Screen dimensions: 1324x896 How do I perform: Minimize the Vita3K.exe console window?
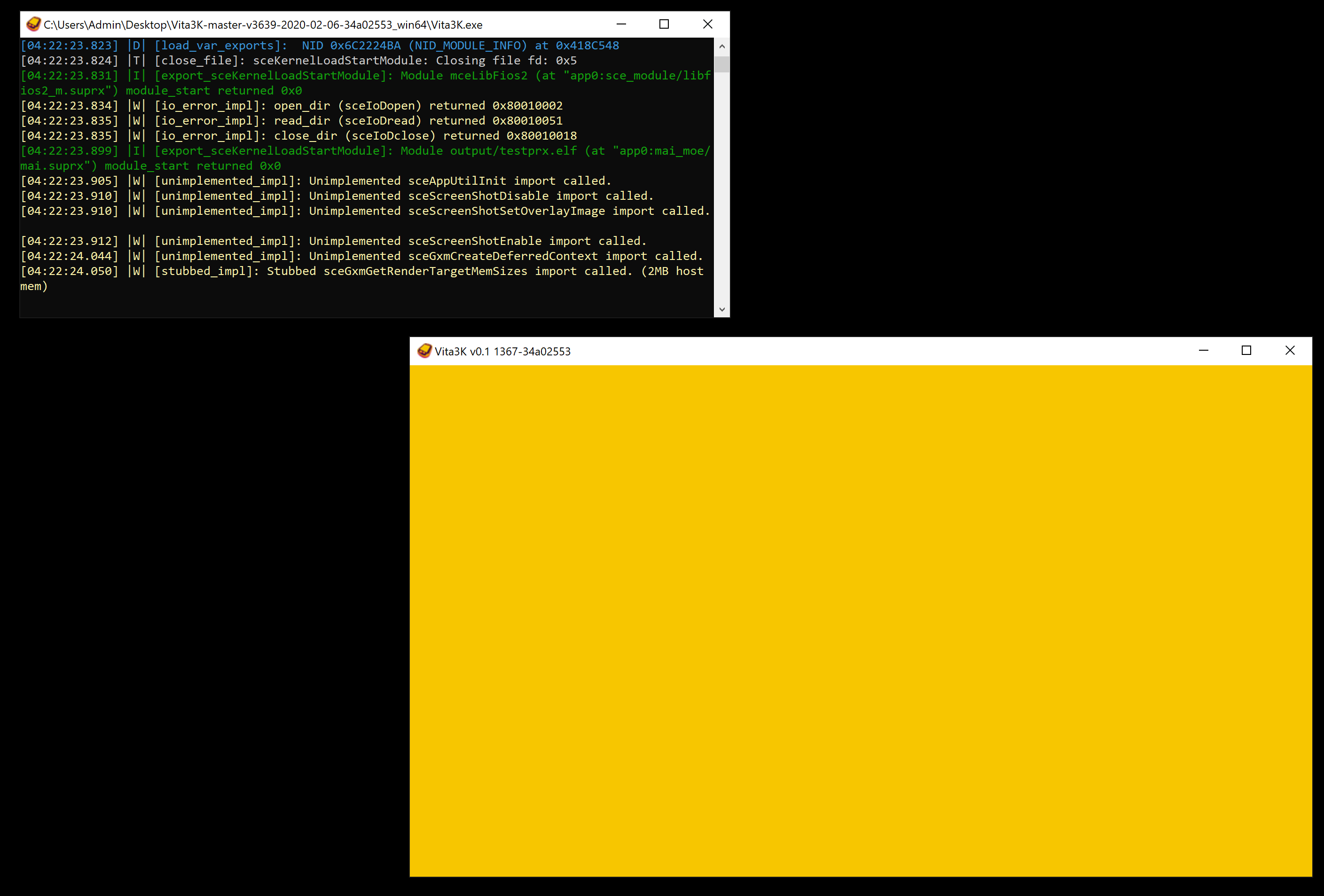coord(621,24)
